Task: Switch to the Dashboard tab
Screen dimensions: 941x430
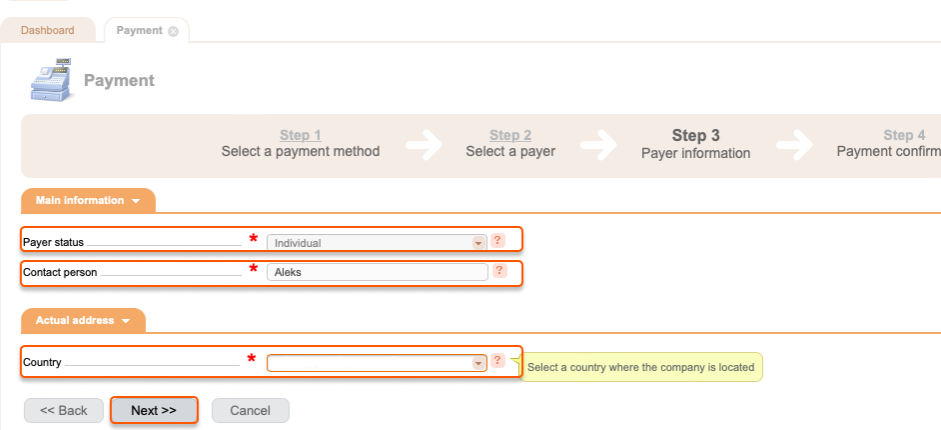Action: click(48, 30)
